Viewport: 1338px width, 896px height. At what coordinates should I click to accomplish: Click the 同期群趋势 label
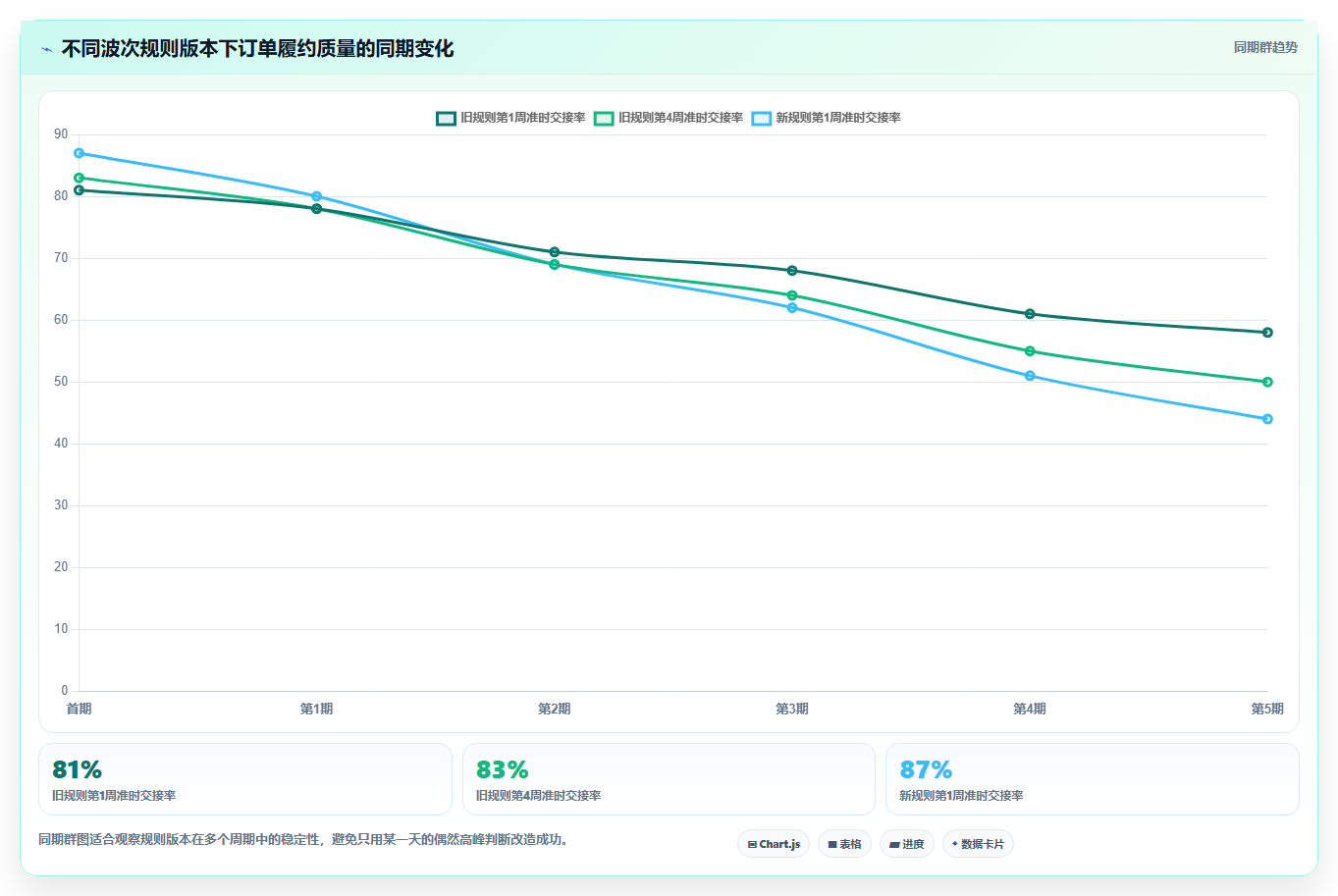click(x=1265, y=47)
